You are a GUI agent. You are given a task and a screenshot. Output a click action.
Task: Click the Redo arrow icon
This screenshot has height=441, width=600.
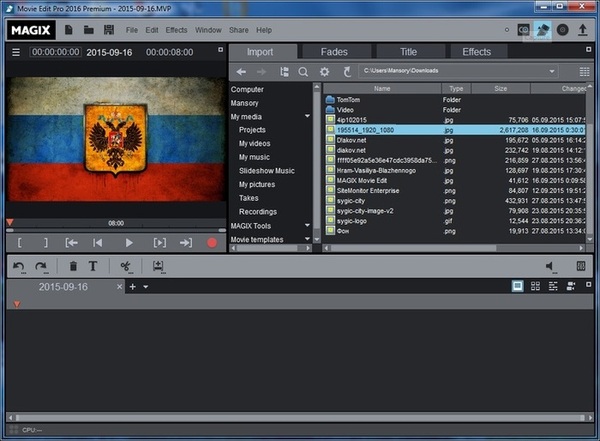(x=41, y=266)
